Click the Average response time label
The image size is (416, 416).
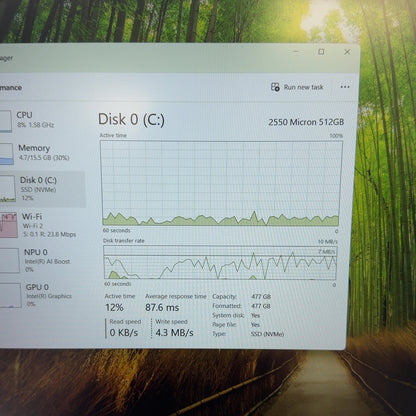(x=176, y=296)
